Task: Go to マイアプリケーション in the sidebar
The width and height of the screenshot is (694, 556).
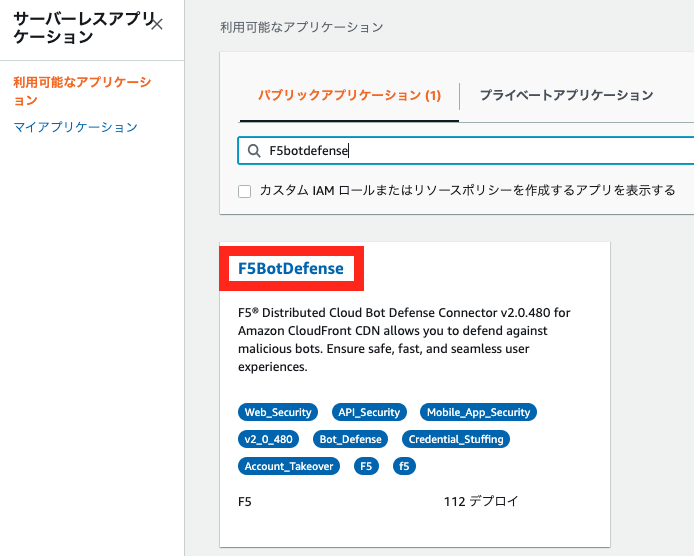Action: tap(76, 127)
